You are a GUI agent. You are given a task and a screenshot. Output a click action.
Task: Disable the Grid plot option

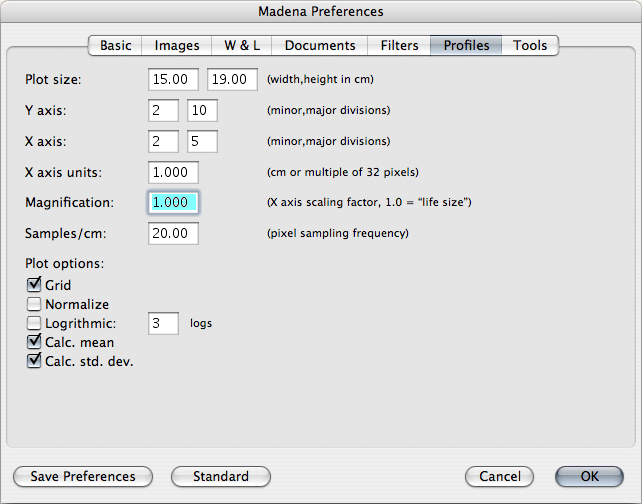(x=34, y=286)
